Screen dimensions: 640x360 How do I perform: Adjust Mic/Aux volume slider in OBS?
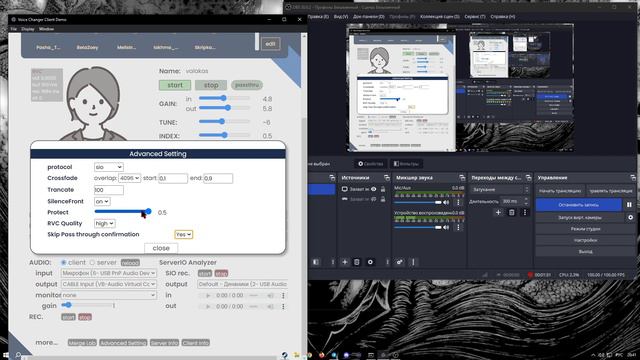[418, 202]
